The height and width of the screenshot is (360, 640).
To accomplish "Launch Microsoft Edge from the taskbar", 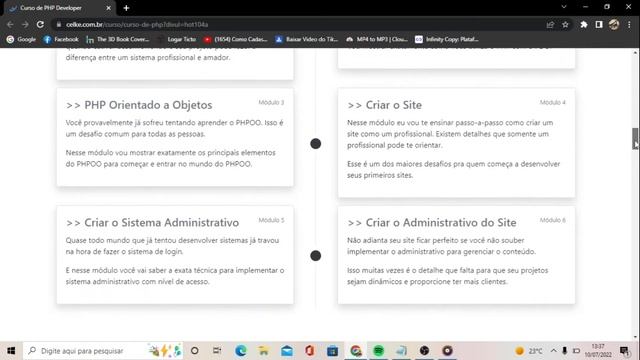I will [x=241, y=351].
